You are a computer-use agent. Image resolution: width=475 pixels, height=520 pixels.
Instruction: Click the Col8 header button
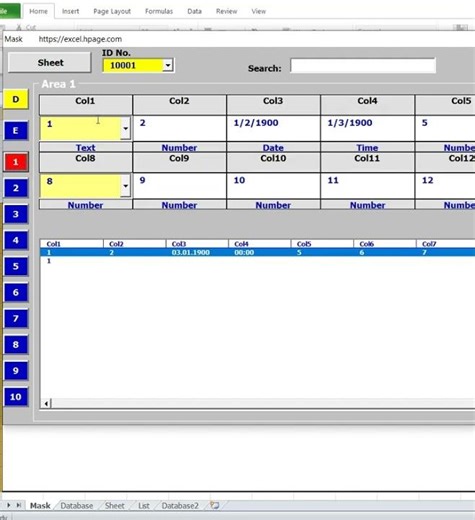[x=86, y=162]
